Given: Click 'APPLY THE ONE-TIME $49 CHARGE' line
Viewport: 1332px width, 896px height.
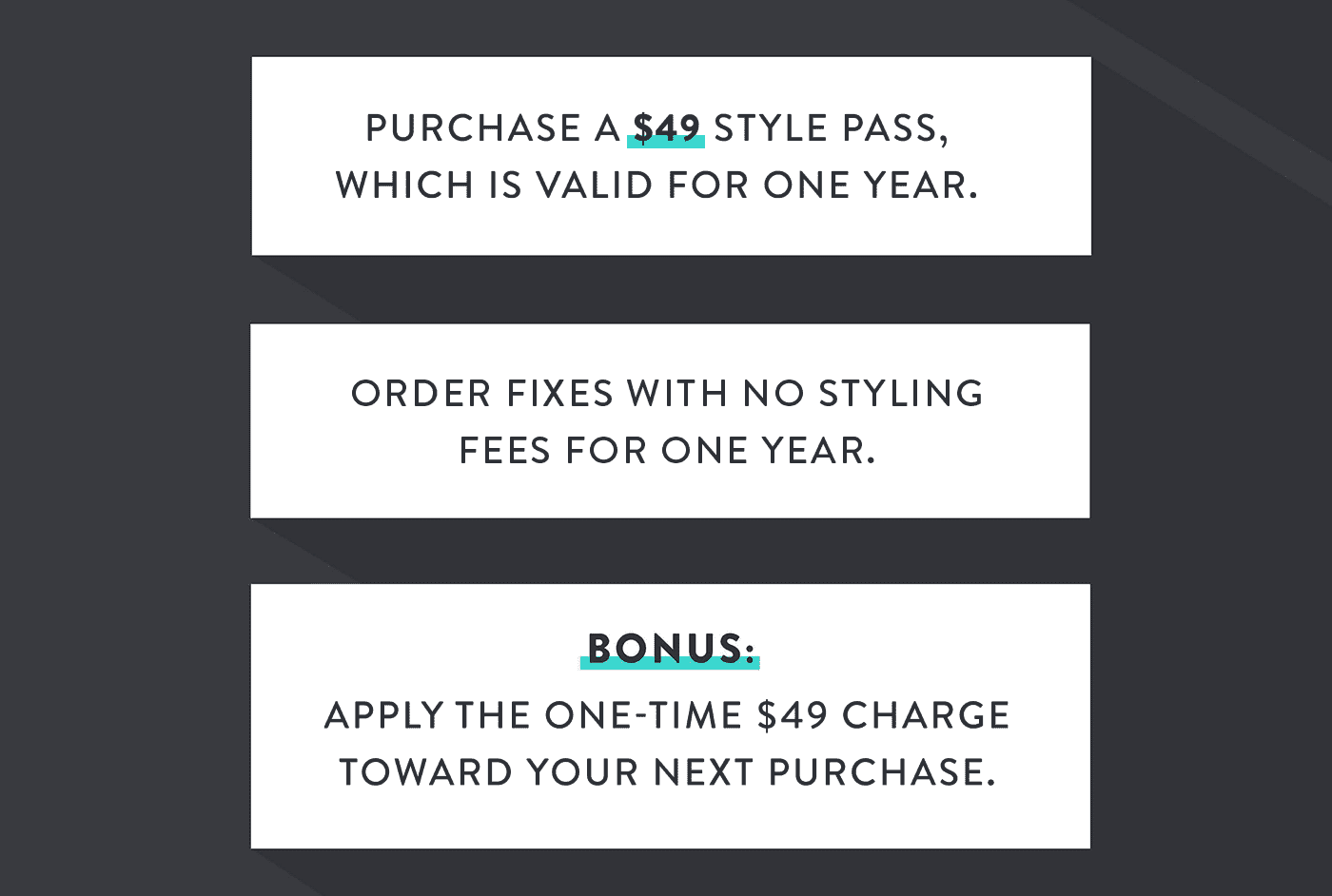Looking at the screenshot, I should [668, 715].
